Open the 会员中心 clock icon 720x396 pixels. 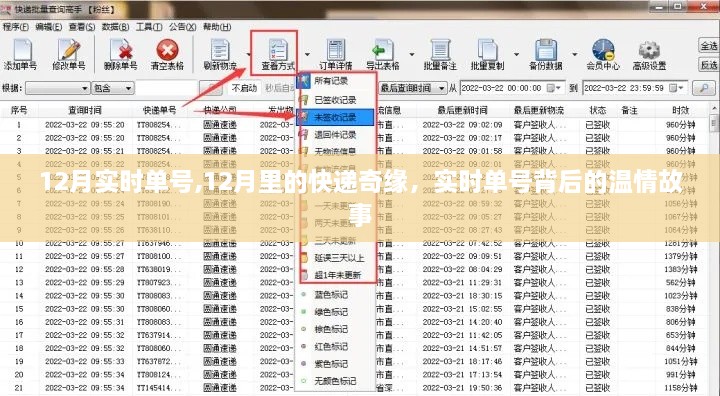tap(603, 54)
